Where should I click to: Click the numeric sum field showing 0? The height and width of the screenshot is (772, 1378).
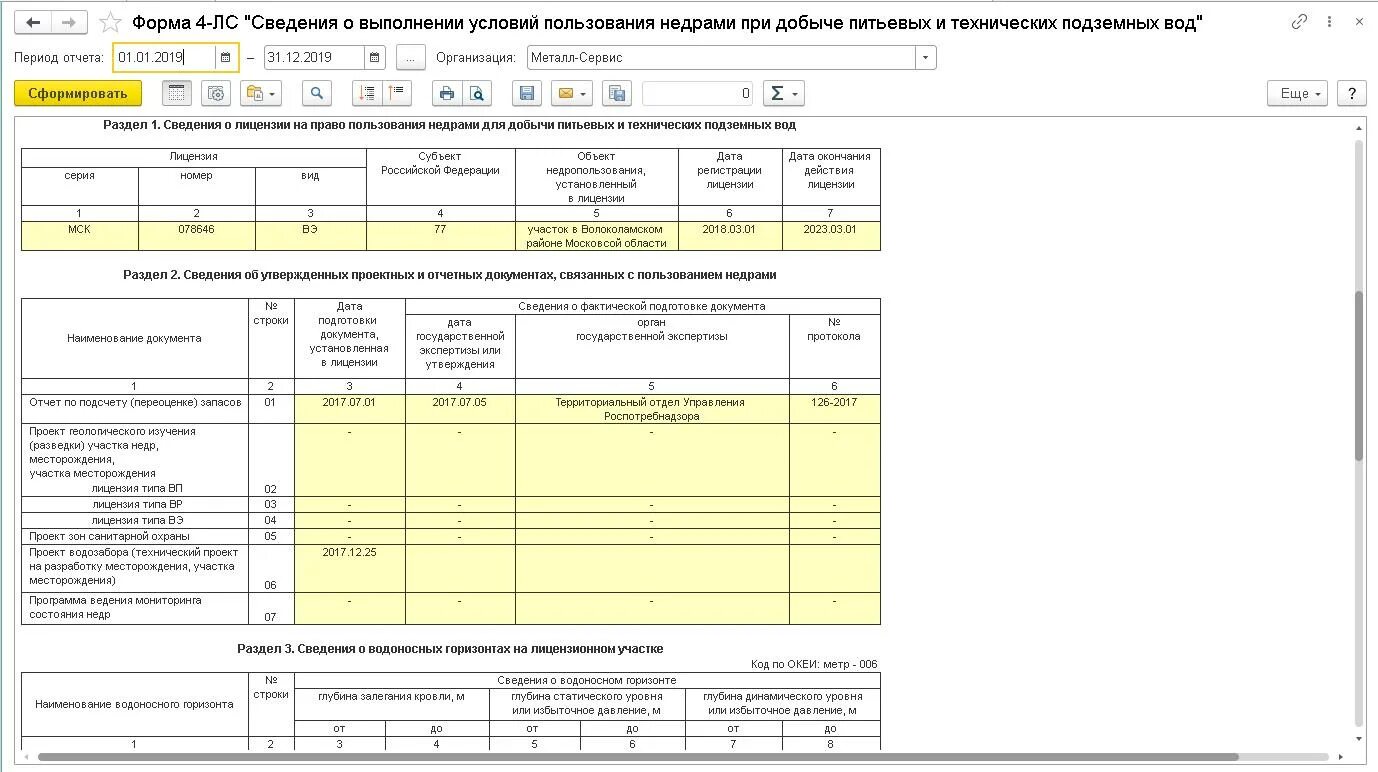[x=697, y=93]
